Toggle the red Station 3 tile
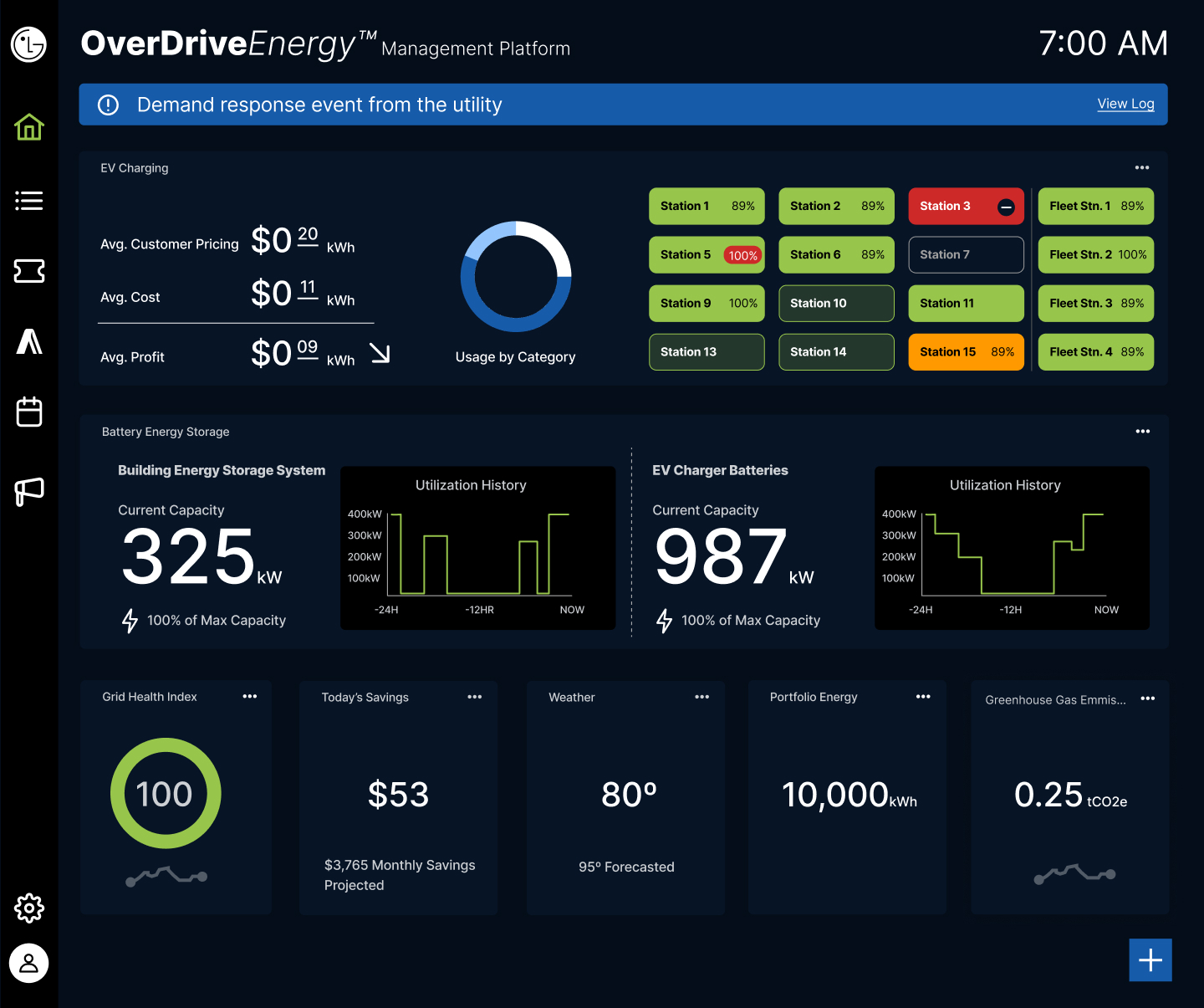1204x1008 pixels. [x=966, y=207]
